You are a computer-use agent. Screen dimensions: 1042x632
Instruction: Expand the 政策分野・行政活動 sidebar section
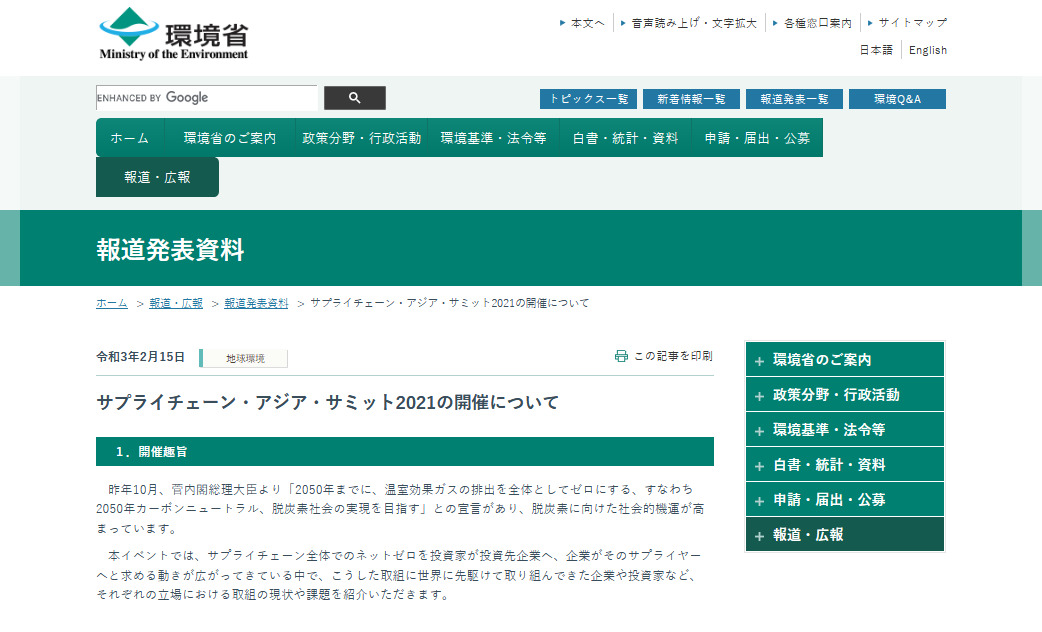[x=844, y=395]
